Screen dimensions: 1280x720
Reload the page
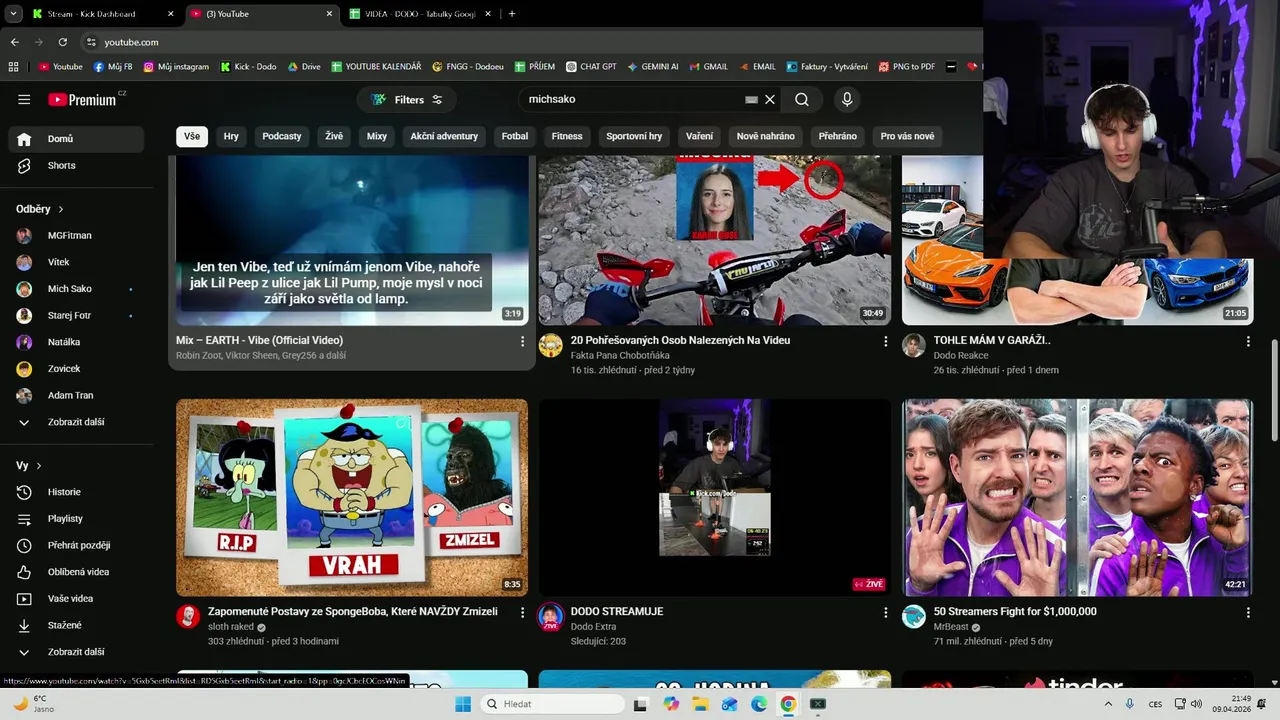(62, 42)
